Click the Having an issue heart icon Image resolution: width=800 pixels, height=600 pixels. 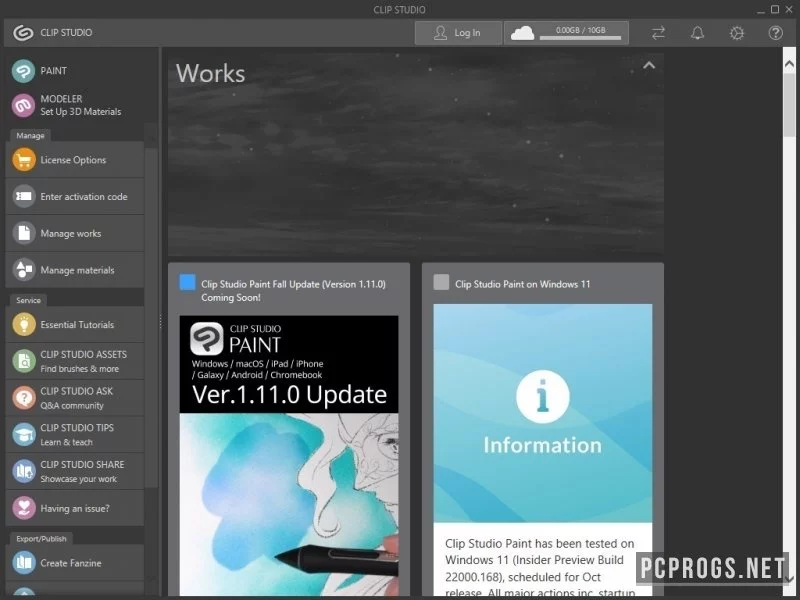[x=23, y=508]
